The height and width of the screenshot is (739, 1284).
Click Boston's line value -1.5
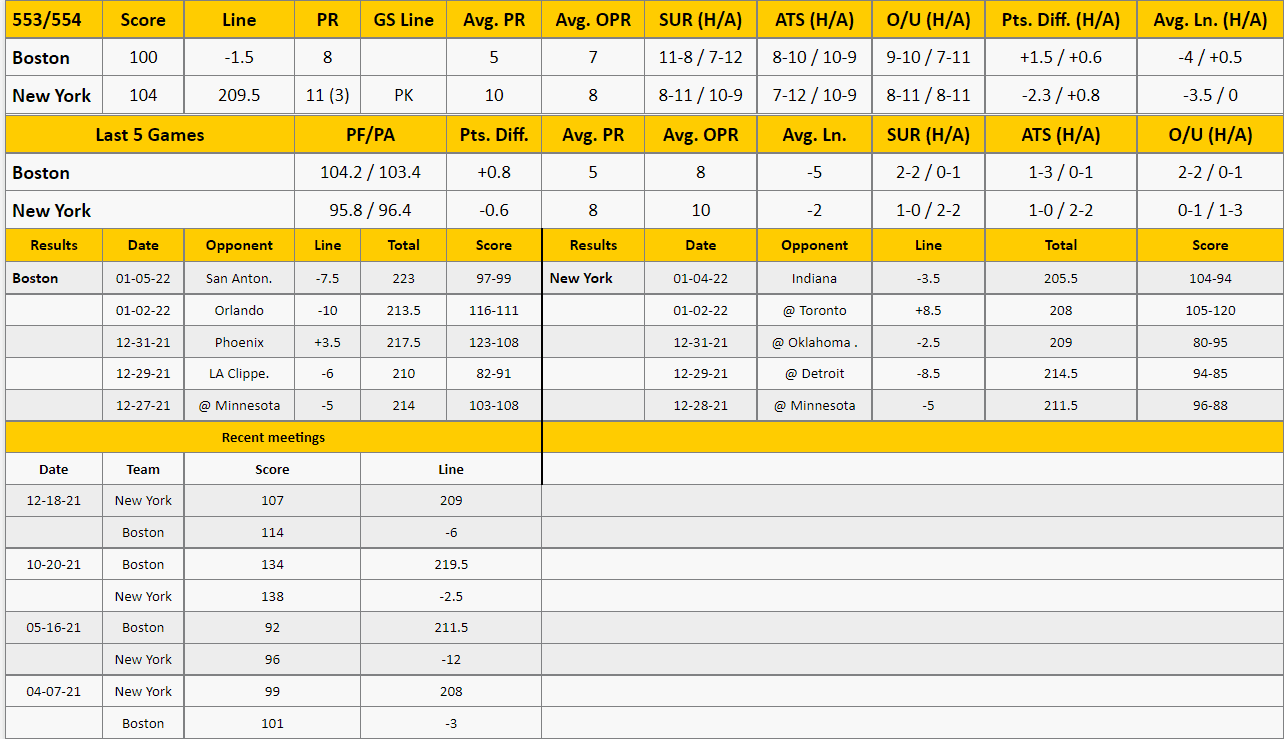[x=239, y=57]
